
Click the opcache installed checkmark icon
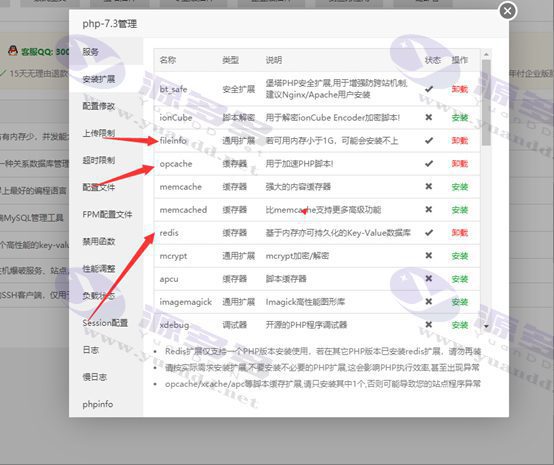pos(429,163)
